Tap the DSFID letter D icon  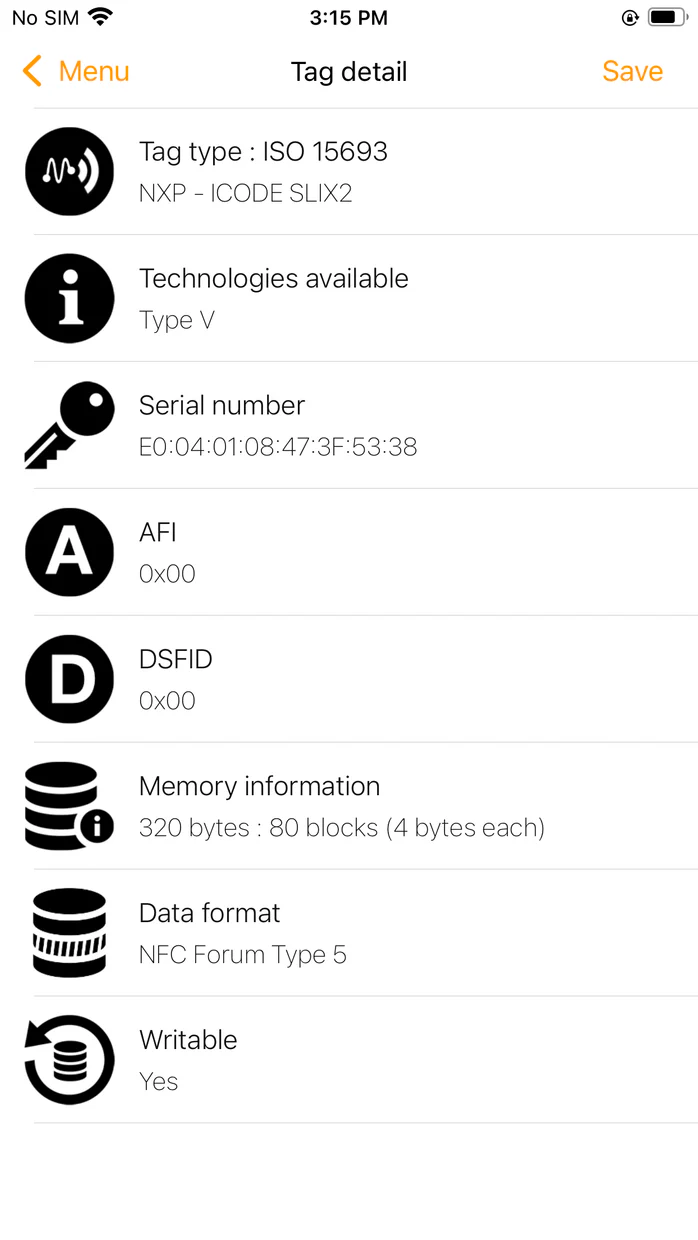[69, 679]
